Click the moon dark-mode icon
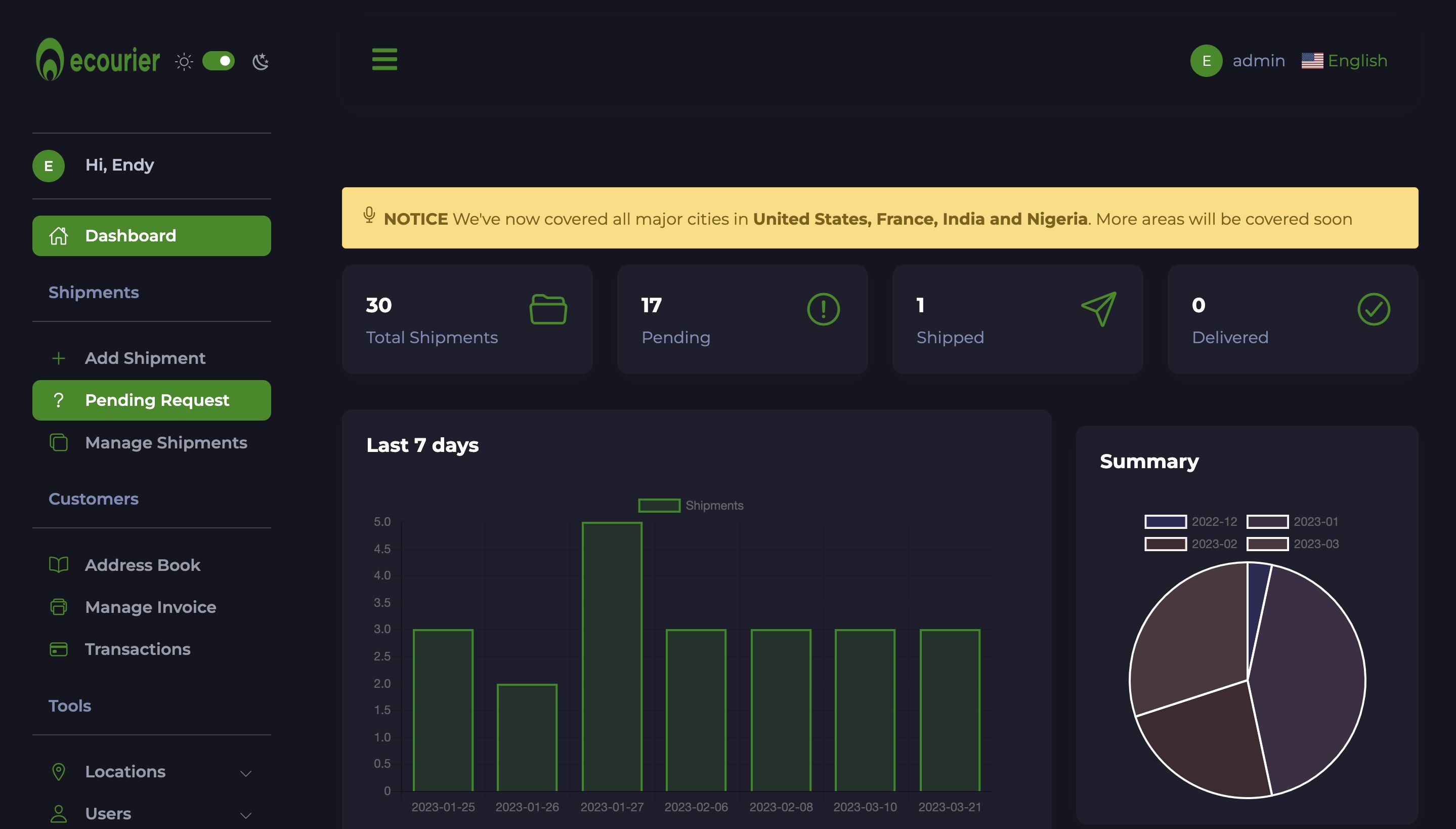 point(261,61)
